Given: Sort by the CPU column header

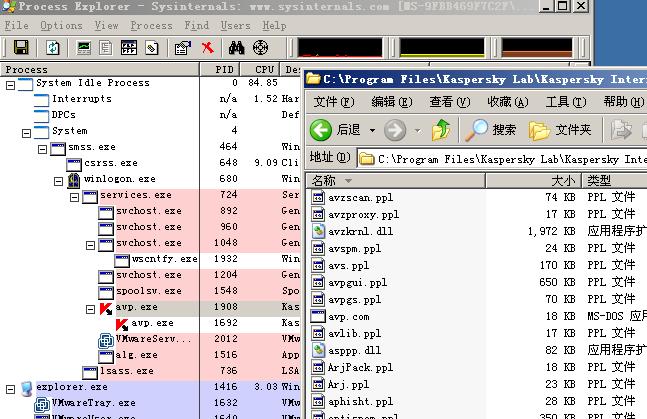Looking at the screenshot, I should (260, 69).
